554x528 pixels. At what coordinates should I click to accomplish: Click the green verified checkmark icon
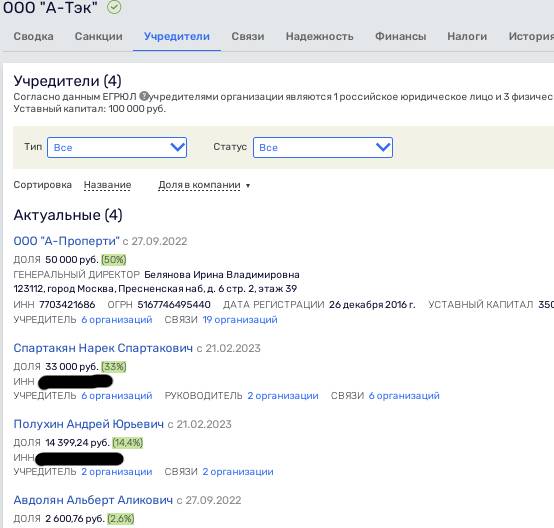click(x=114, y=7)
